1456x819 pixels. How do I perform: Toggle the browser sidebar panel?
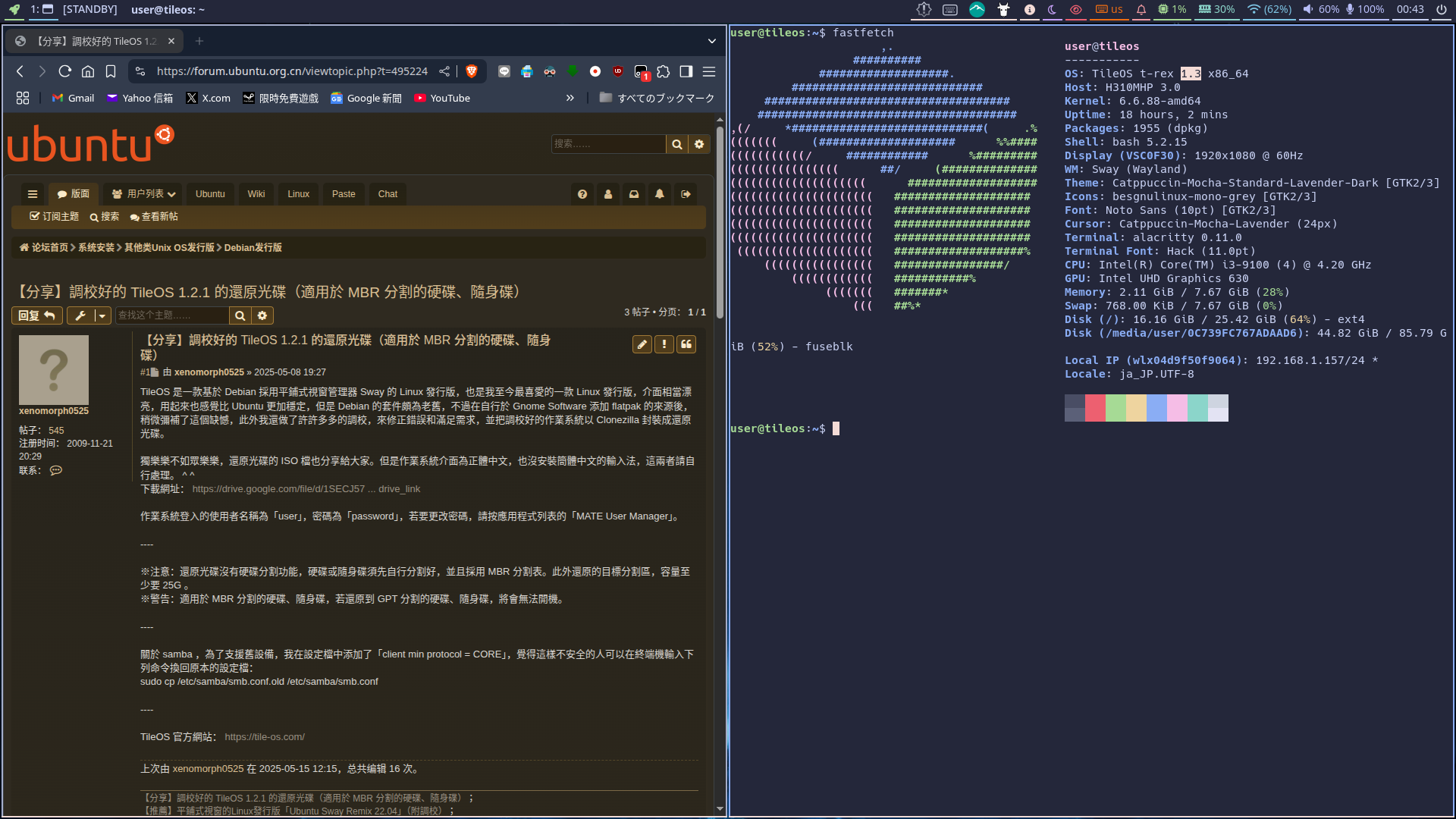tap(686, 71)
